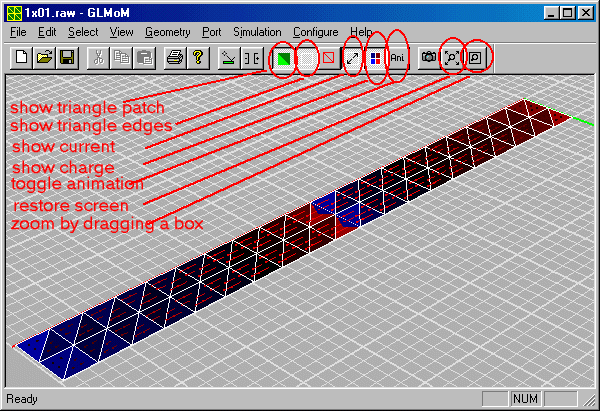Toggle the green show triangle patch button
Image resolution: width=600 pixels, height=411 pixels.
[x=284, y=58]
